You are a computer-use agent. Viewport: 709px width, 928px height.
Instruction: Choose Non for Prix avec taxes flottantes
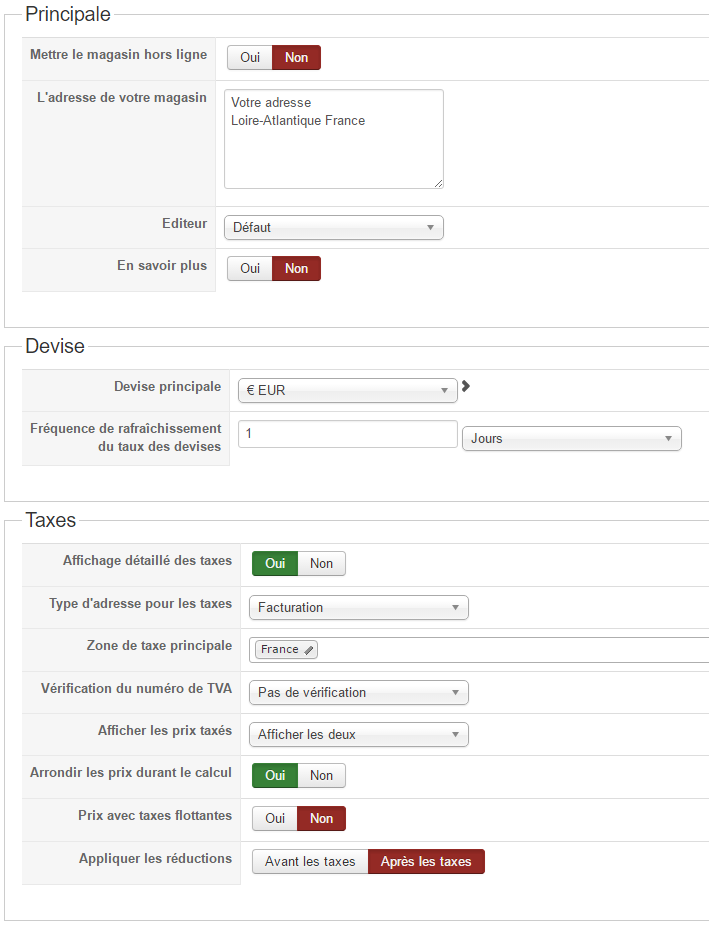(321, 819)
